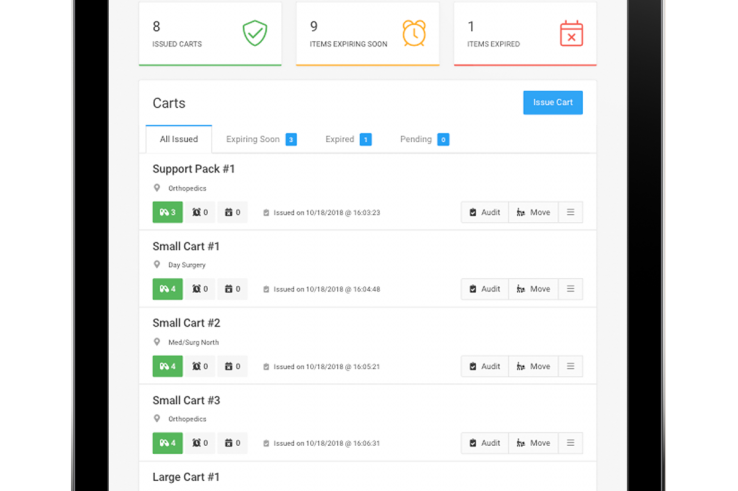Click expiring-soon alarm badge for Small Cart #1
738x491 pixels.
[200, 289]
